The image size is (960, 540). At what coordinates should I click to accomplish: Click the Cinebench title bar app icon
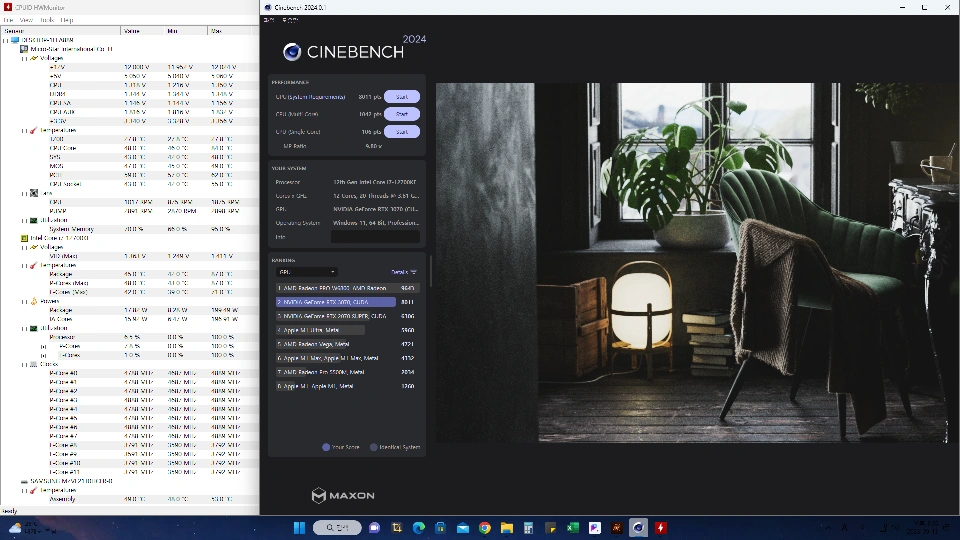[x=268, y=7]
